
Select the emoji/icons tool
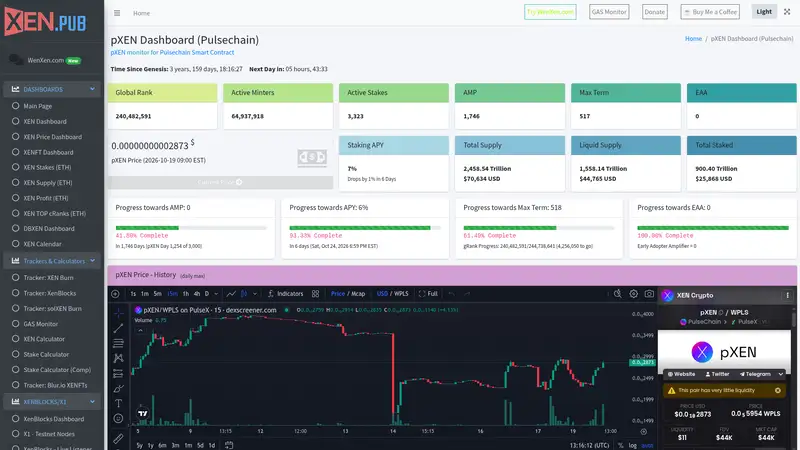pyautogui.click(x=118, y=418)
